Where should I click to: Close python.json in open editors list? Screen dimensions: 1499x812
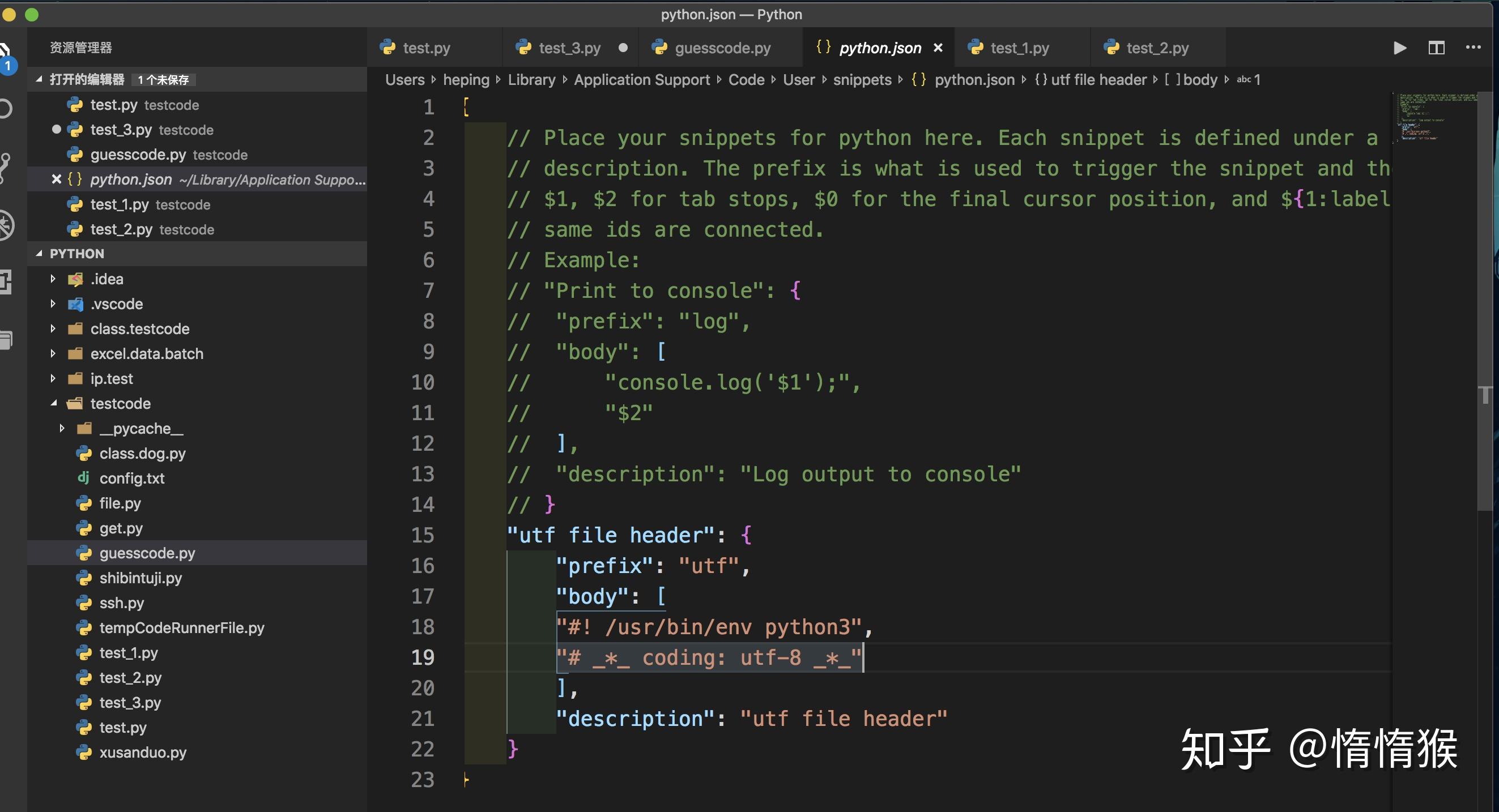click(57, 179)
